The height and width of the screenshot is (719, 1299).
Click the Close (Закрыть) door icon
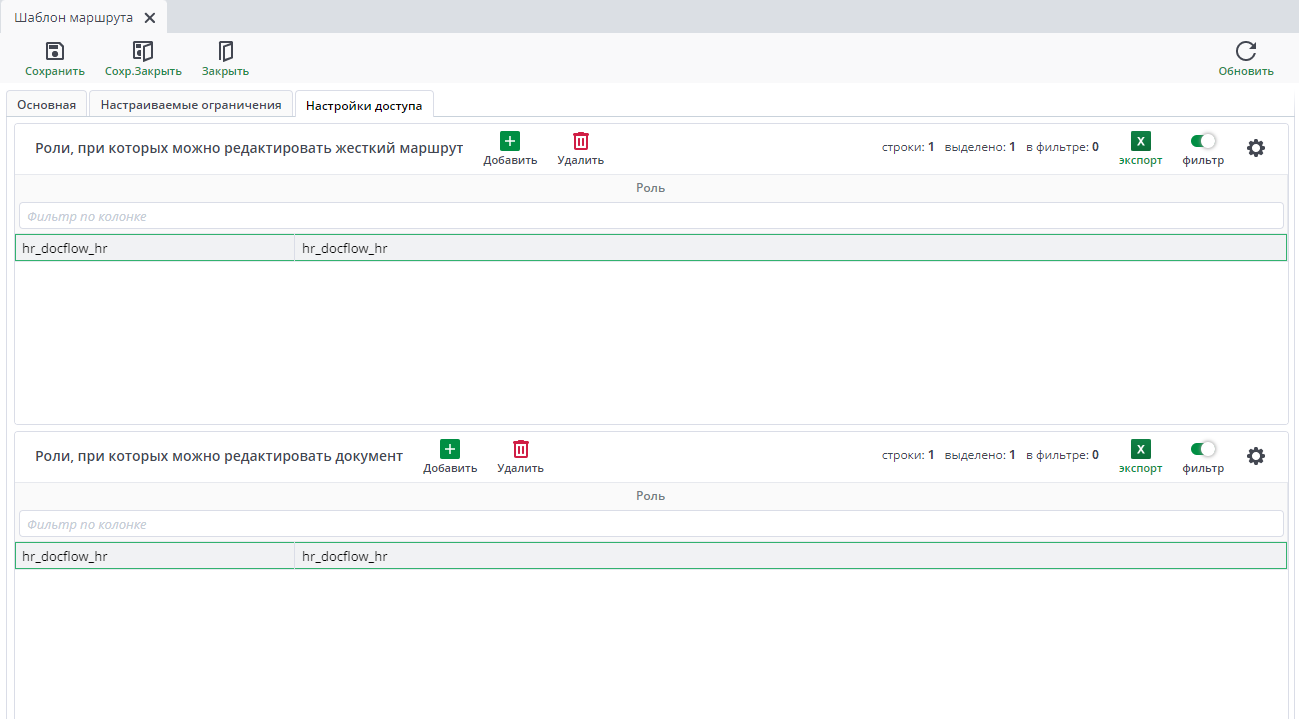225,51
